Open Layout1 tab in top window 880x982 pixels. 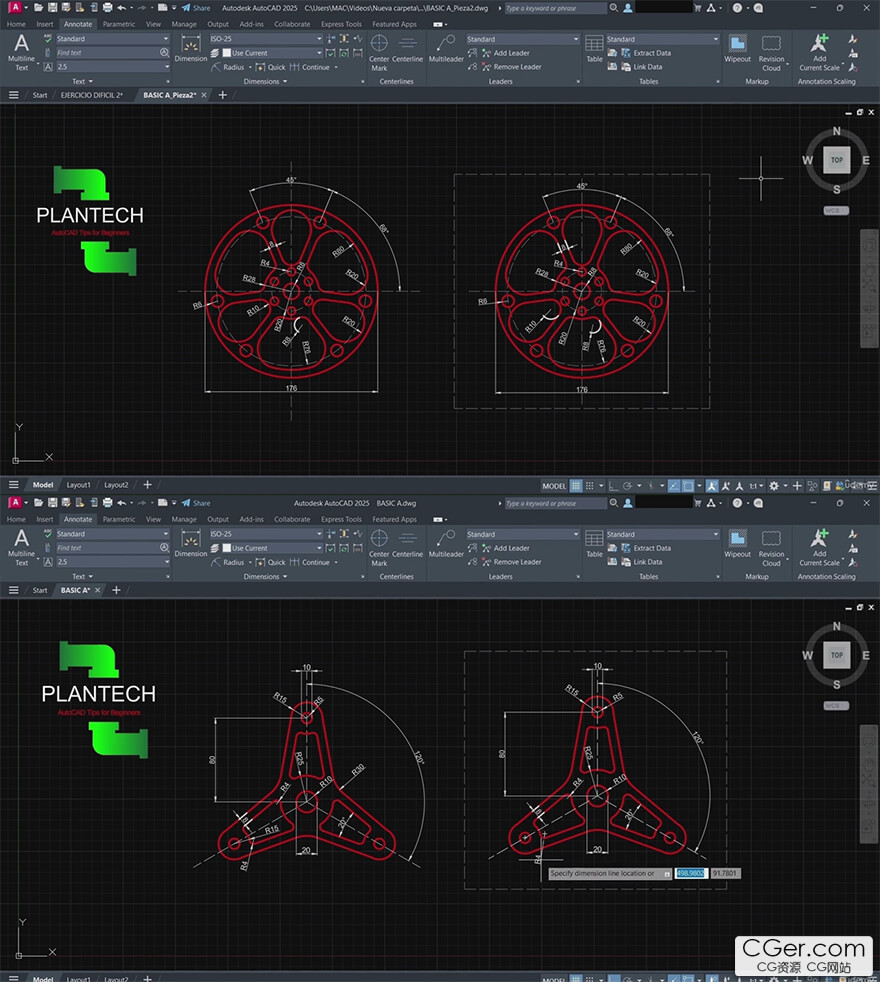pos(78,485)
